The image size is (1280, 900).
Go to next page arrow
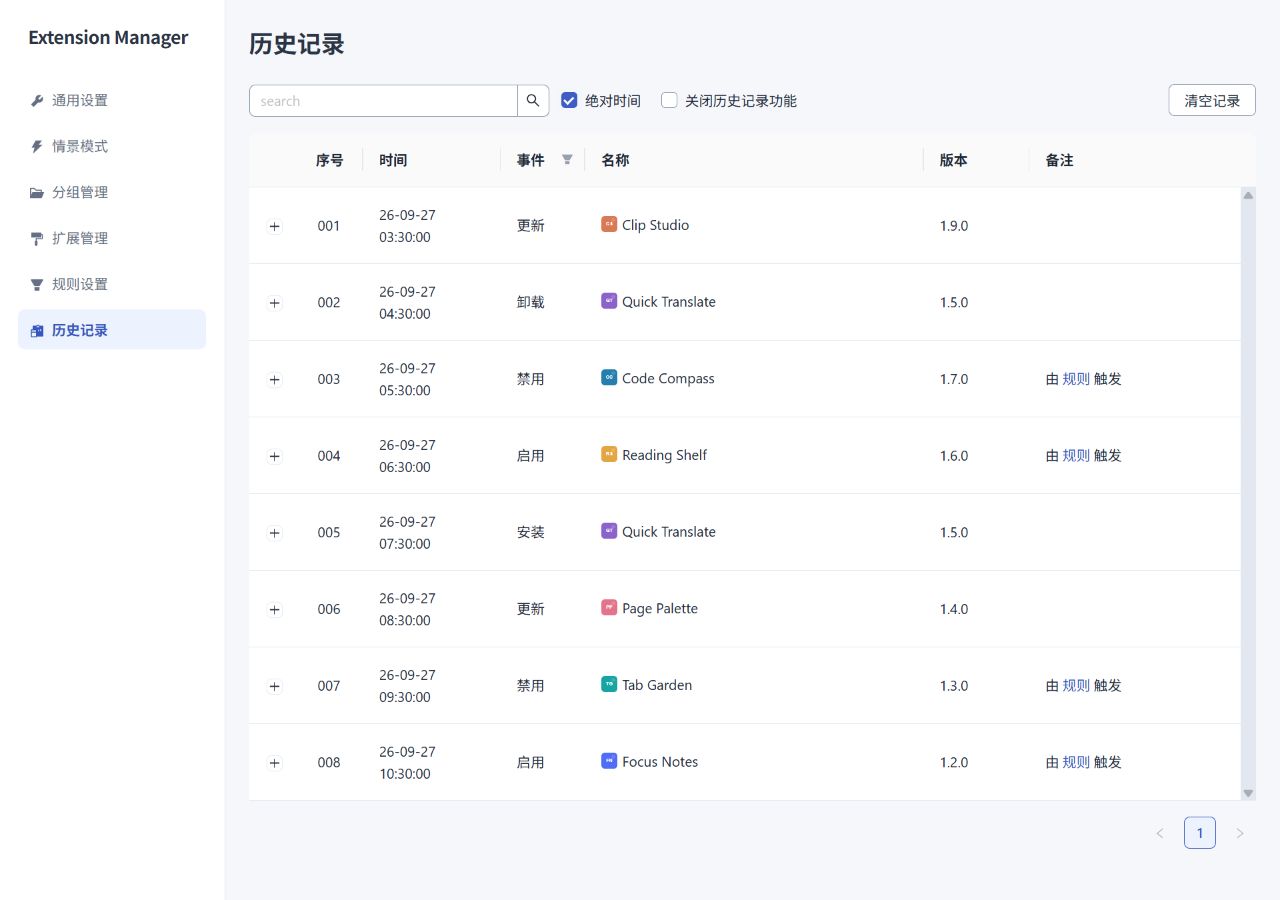point(1240,833)
